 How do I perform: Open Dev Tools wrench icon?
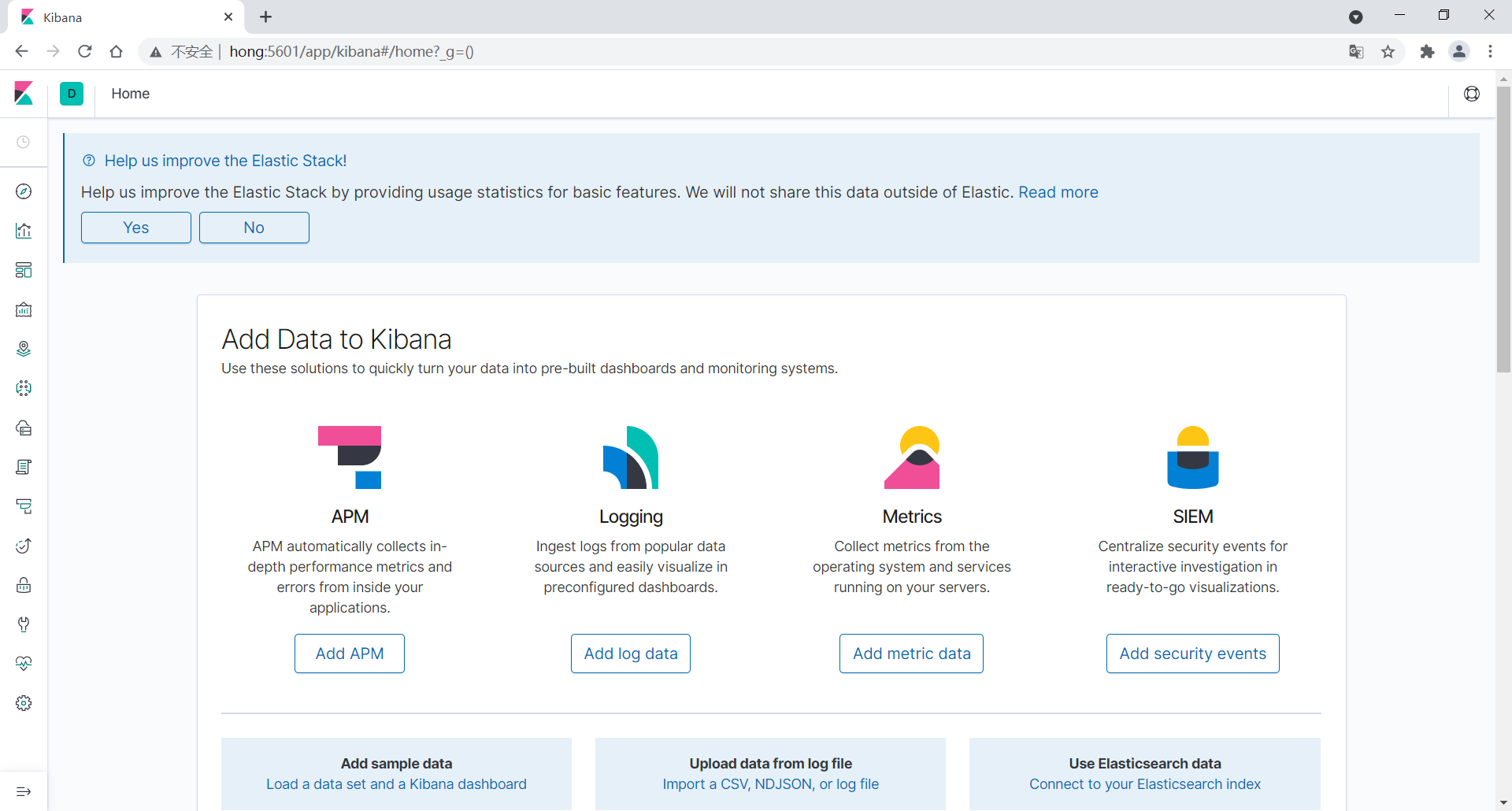pyautogui.click(x=24, y=624)
